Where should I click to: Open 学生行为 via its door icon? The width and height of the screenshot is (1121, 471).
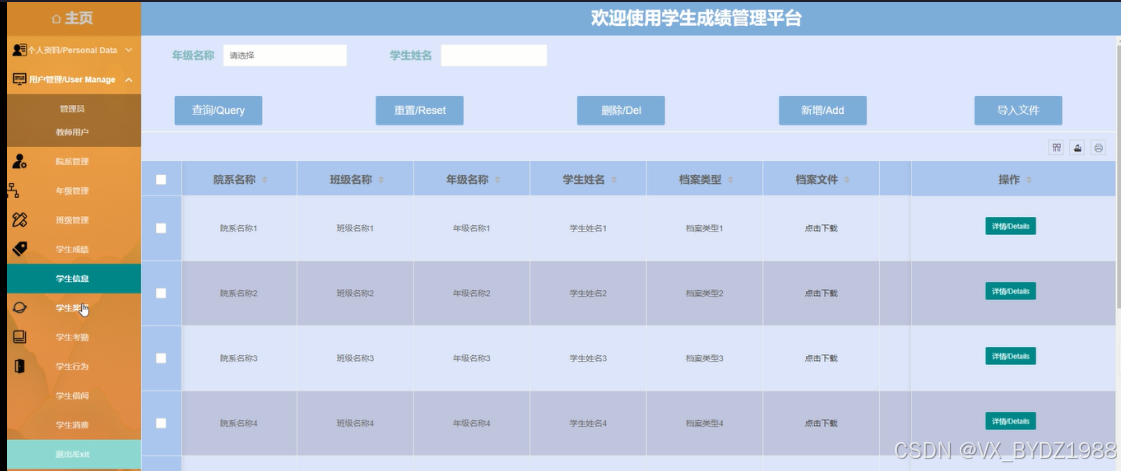click(19, 366)
